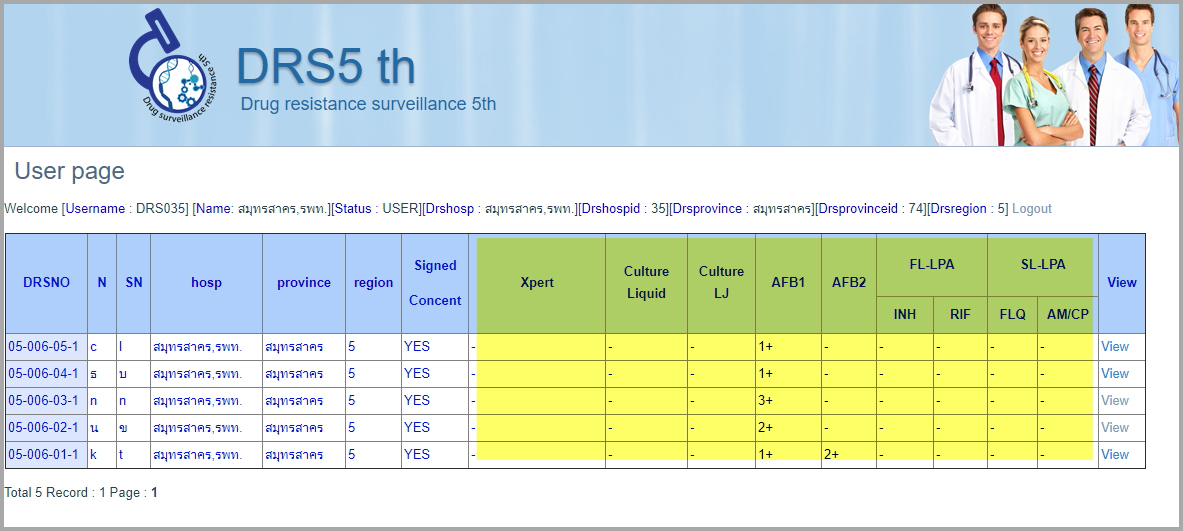Click the SL-LPA group header
Image resolution: width=1183 pixels, height=531 pixels.
coord(1042,265)
